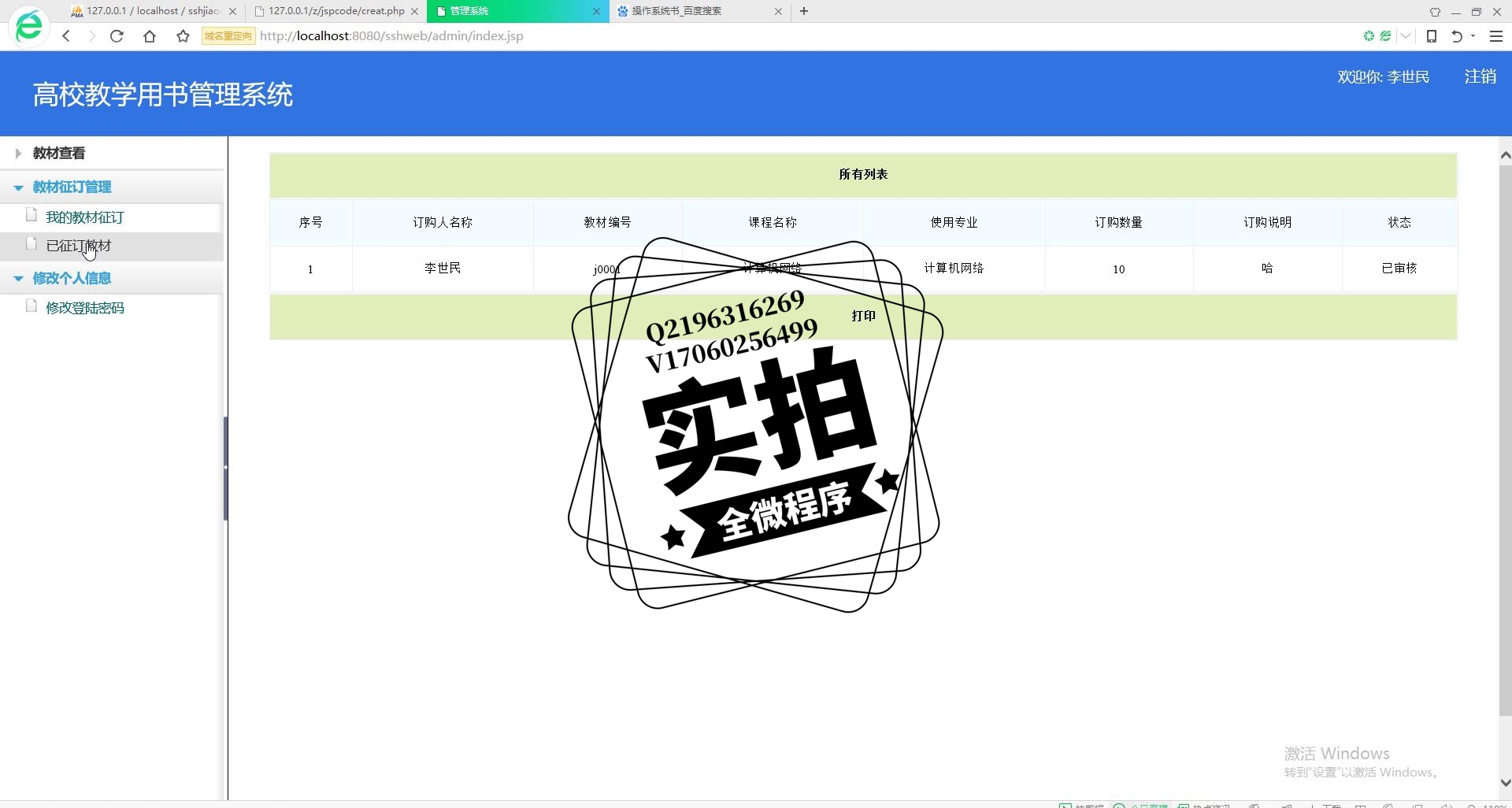Click the browser forward arrow
This screenshot has height=808, width=1512.
(91, 36)
